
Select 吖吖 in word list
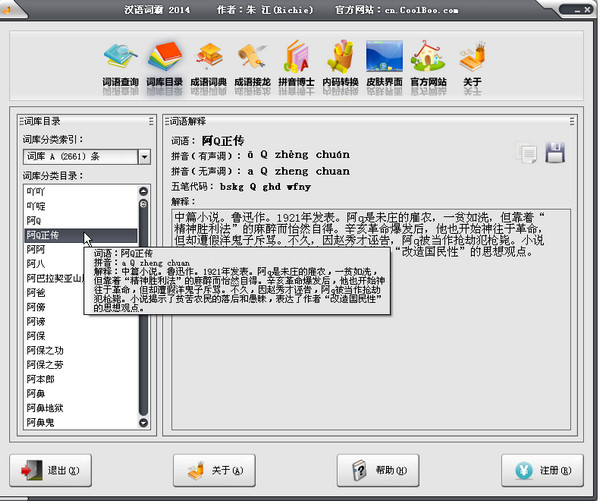pos(80,191)
